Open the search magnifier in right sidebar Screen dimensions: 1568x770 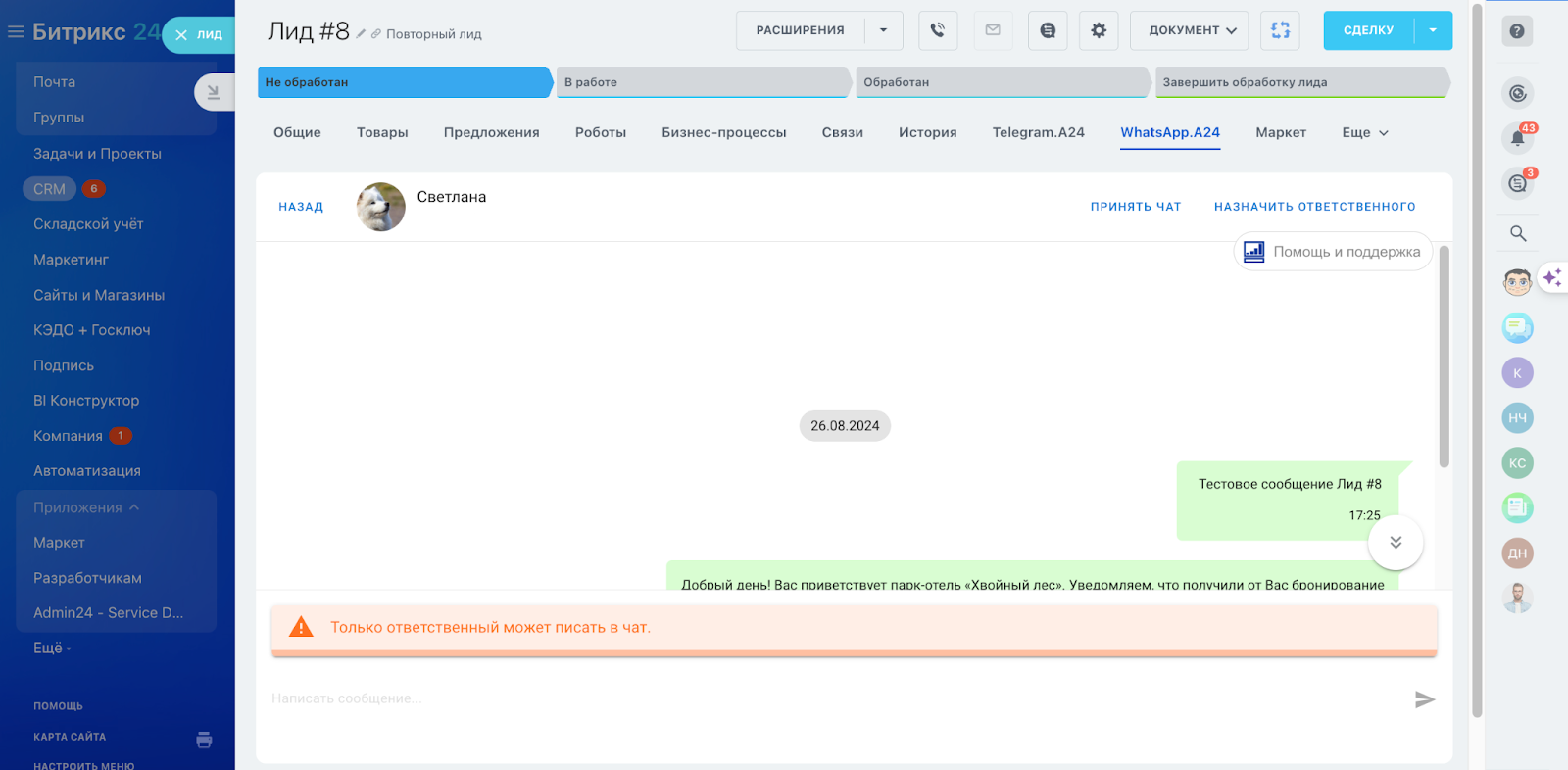[x=1518, y=233]
